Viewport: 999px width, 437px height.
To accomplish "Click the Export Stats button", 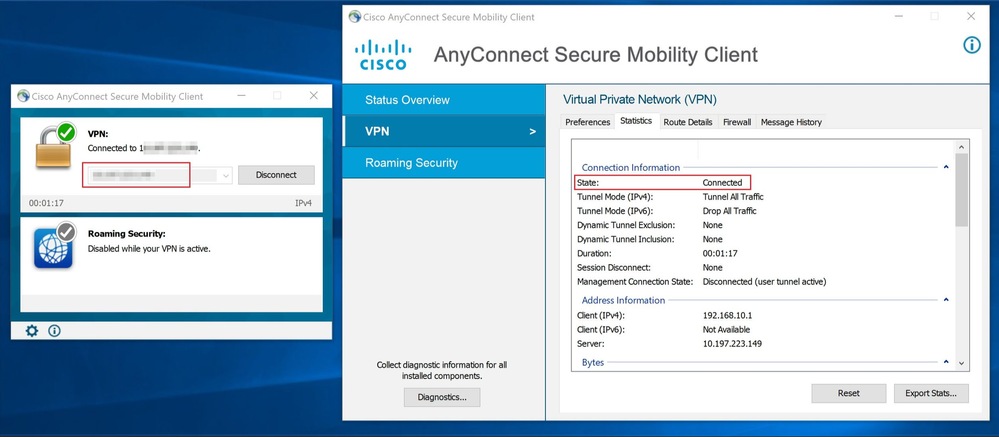I will point(930,393).
